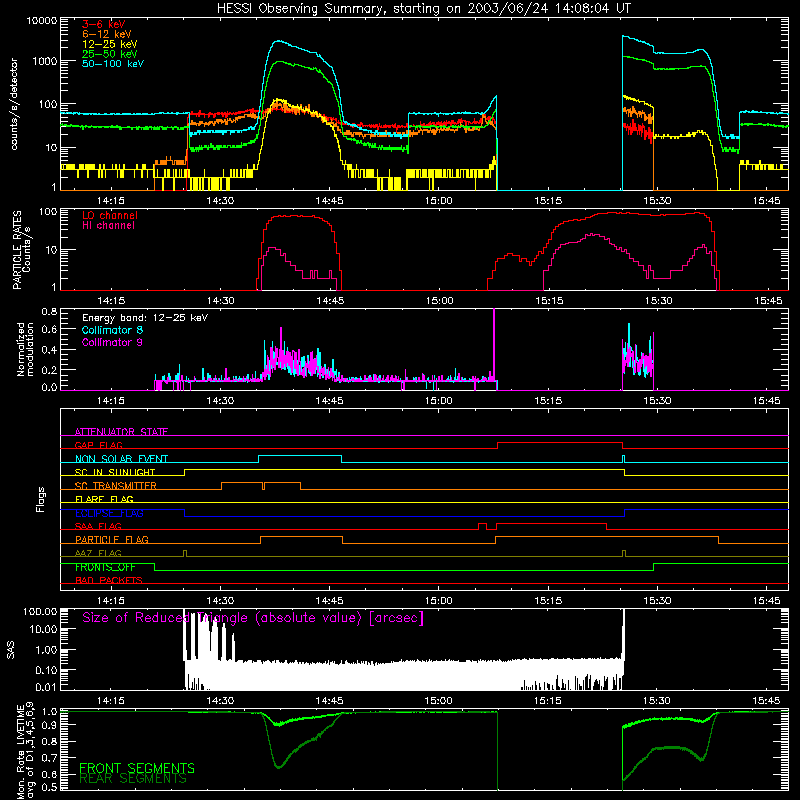Viewport: 800px width, 800px height.
Task: Click the 0.8 value on modulation axis
Action: [x=49, y=312]
